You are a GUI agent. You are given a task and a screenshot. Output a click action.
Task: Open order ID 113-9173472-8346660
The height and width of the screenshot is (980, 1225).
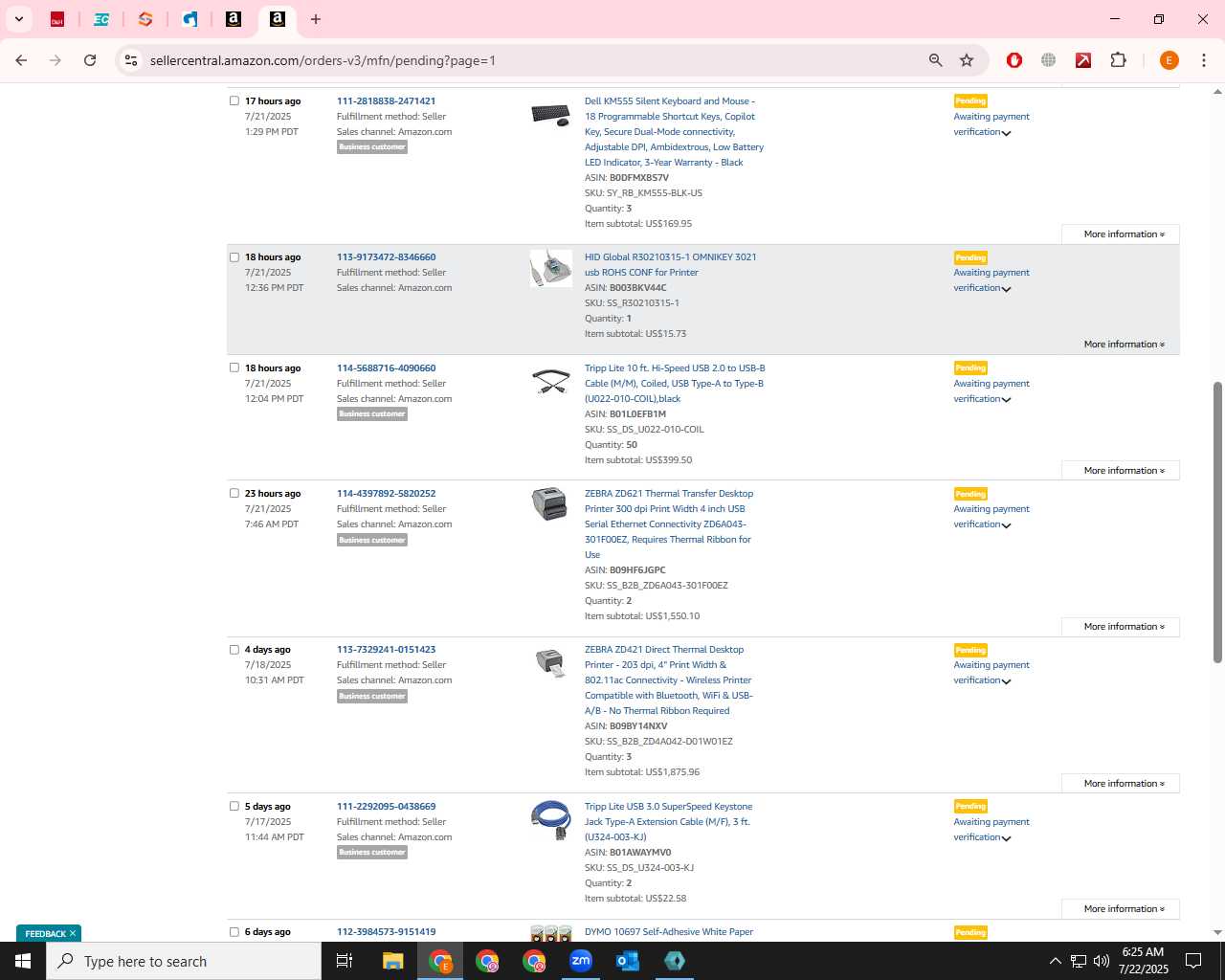click(386, 256)
